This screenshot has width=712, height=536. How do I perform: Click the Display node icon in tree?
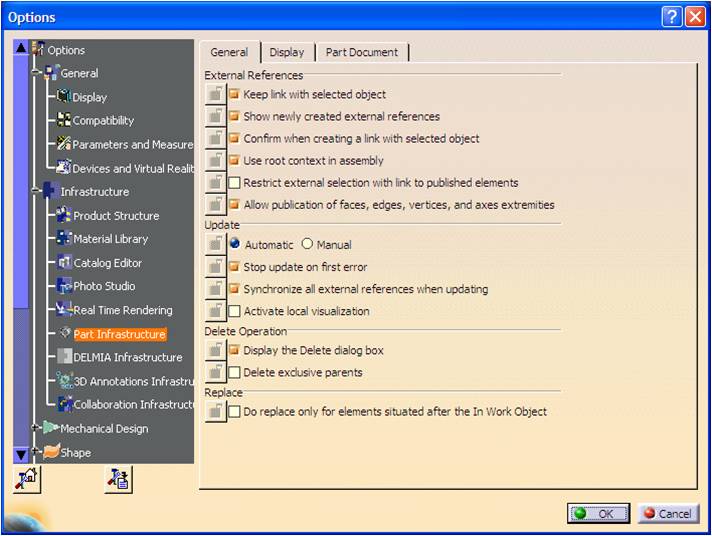coord(64,96)
